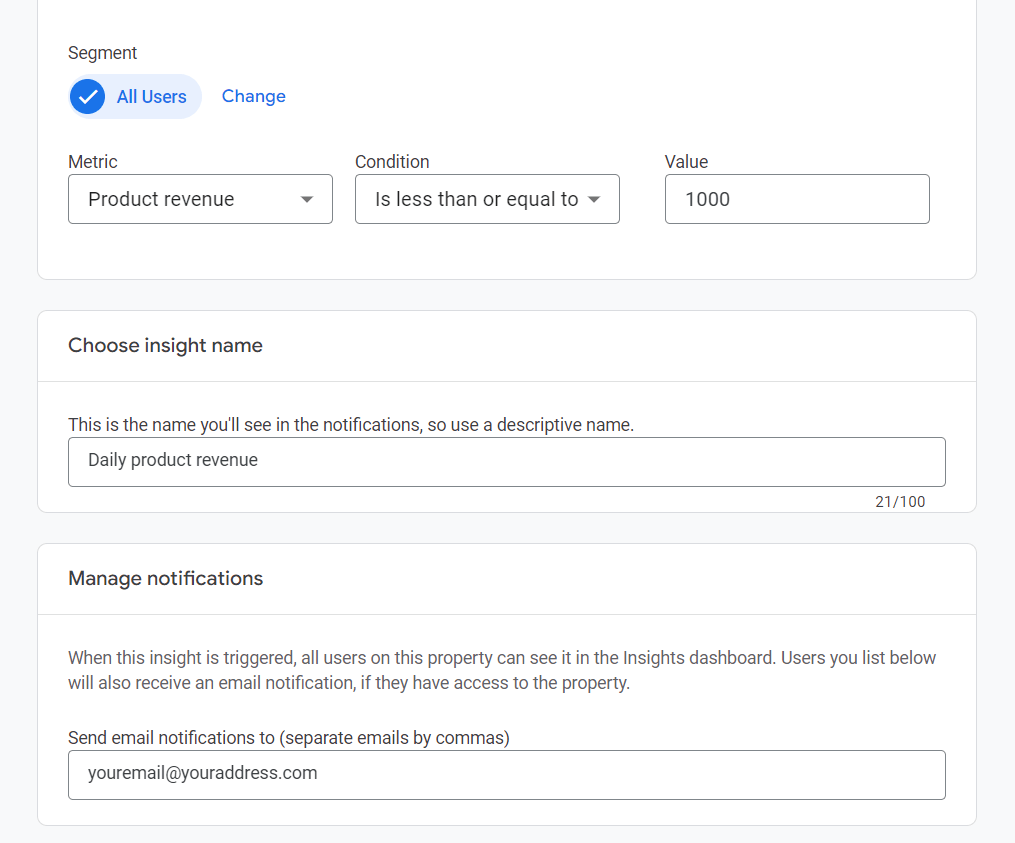Screen dimensions: 1015x843
Task: Click the Change link next to All Users
Action: (253, 96)
